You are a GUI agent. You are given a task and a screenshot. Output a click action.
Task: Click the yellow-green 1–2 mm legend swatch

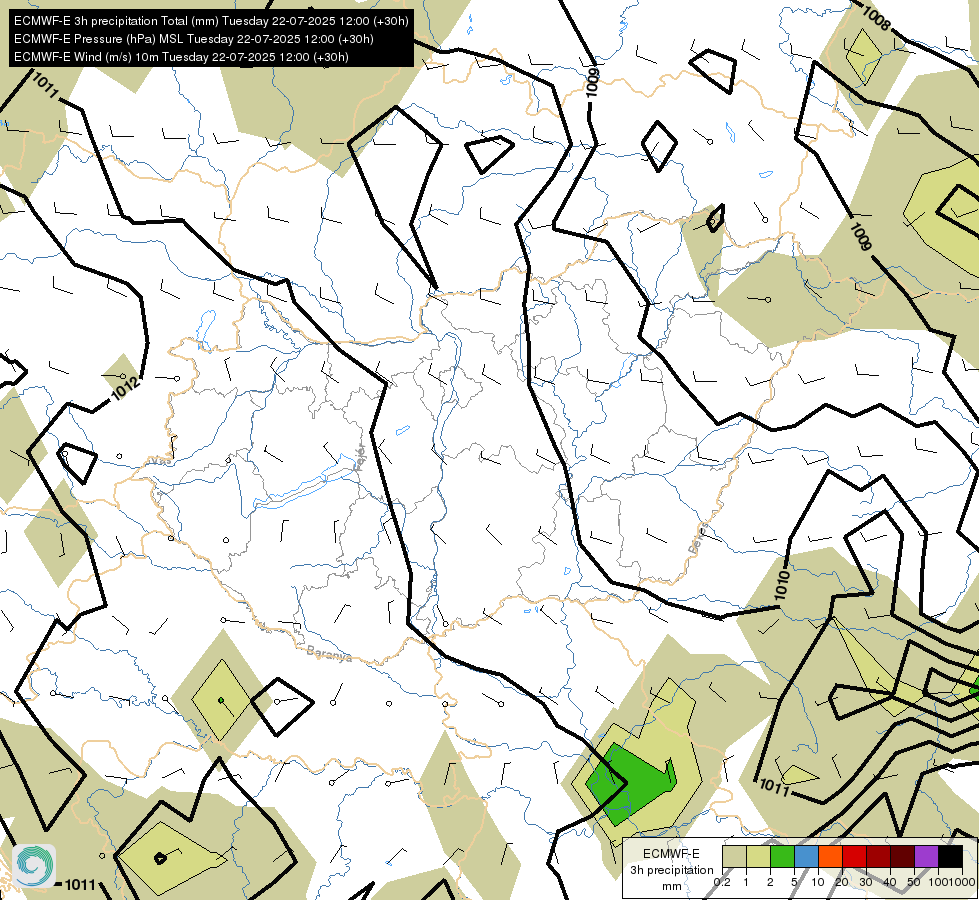point(758,856)
